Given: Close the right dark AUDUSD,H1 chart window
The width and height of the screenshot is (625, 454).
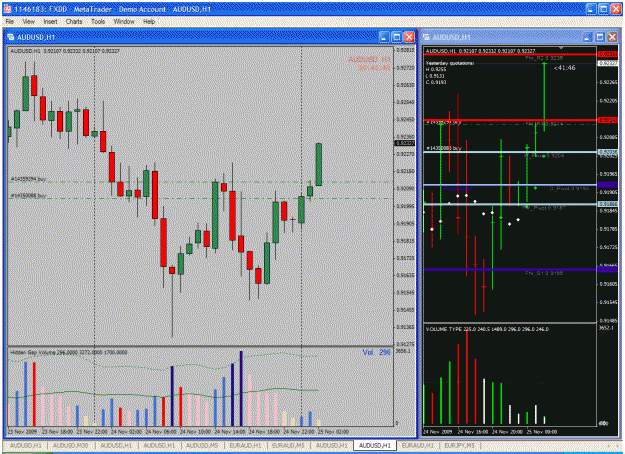Looking at the screenshot, I should tap(612, 37).
